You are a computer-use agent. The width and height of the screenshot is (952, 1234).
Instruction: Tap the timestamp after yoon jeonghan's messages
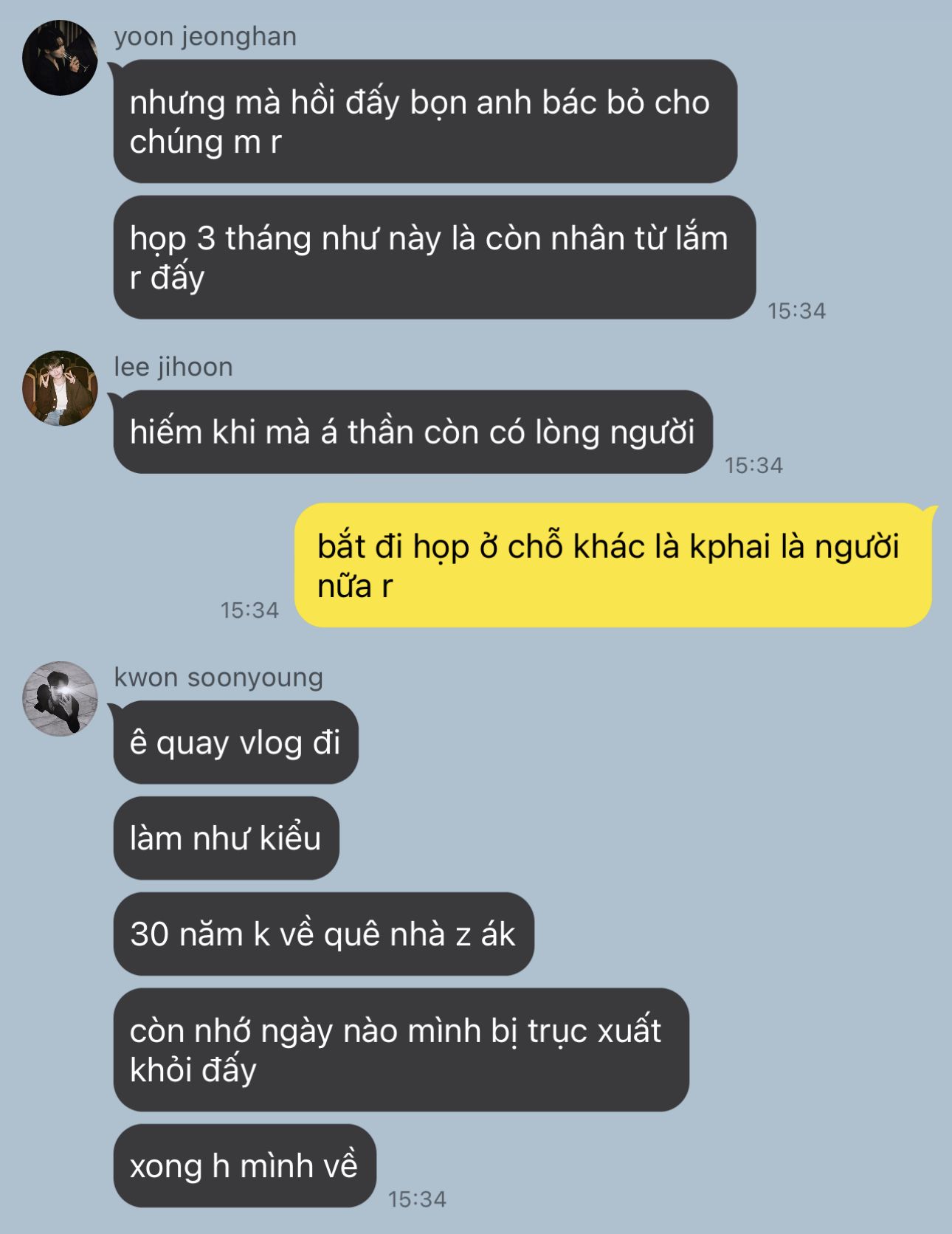click(x=796, y=311)
